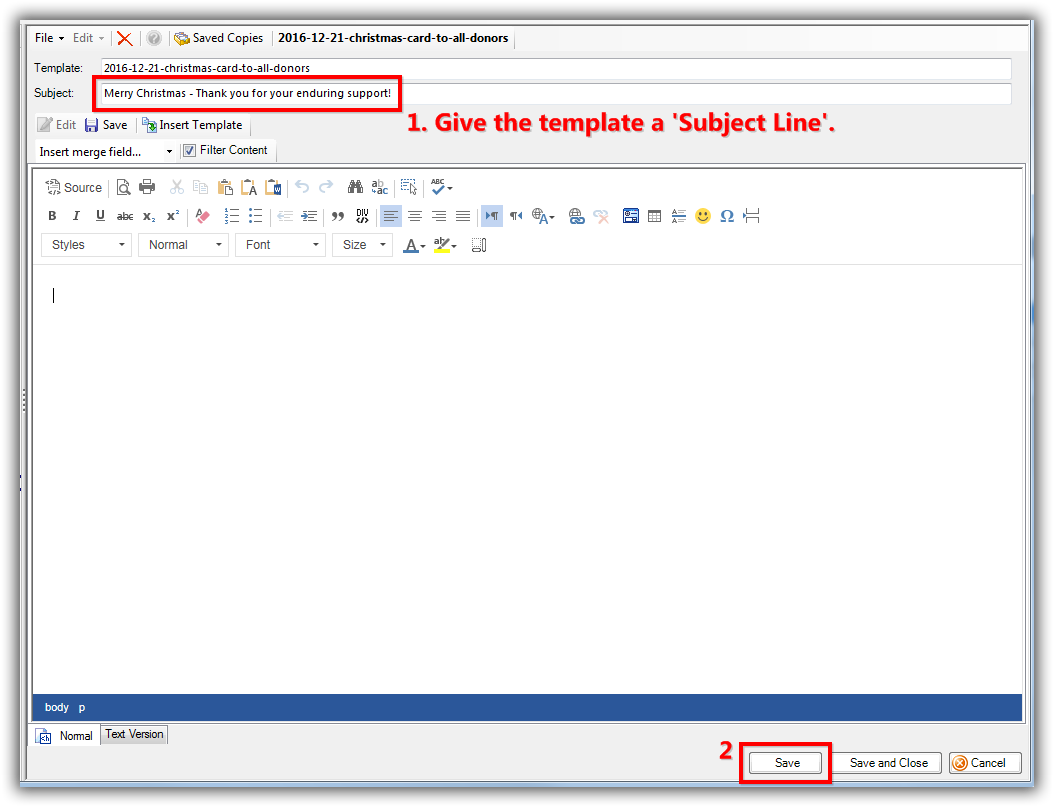This screenshot has height=807, width=1054.
Task: Toggle left-to-right text direction
Action: tap(492, 216)
